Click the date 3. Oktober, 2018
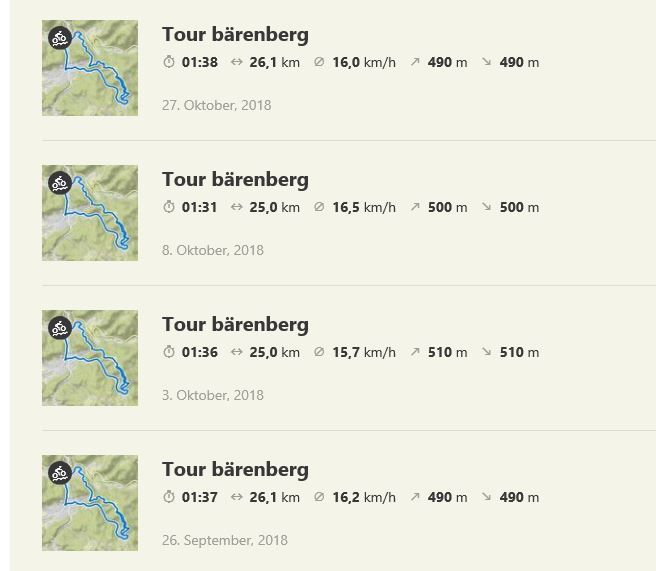The image size is (656, 571). pyautogui.click(x=213, y=395)
